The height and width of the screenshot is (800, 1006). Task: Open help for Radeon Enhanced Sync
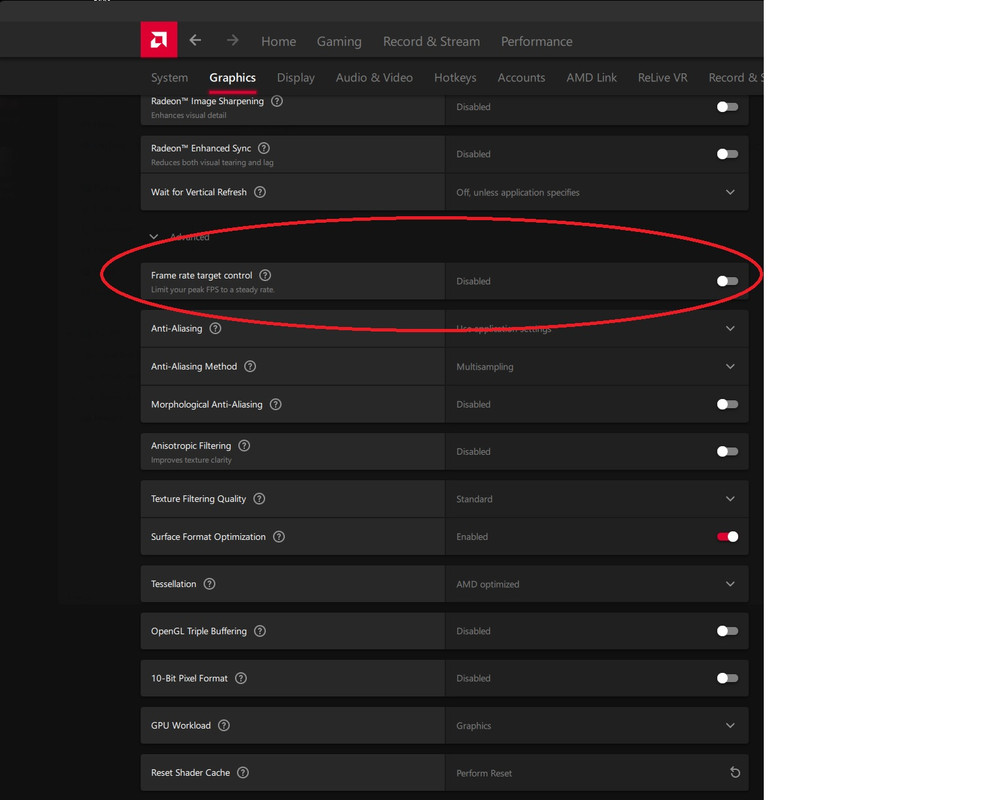point(264,148)
